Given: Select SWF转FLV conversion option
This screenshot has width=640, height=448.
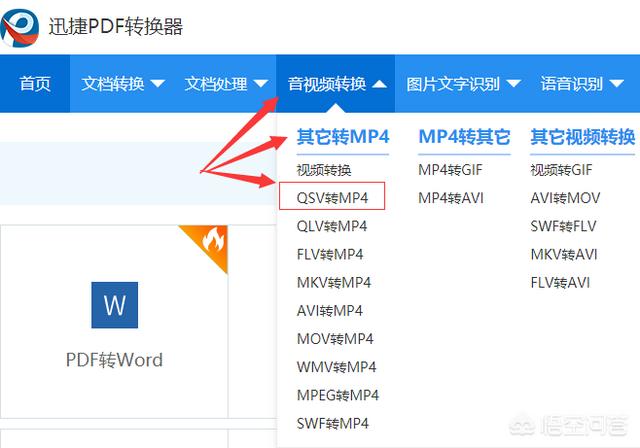Looking at the screenshot, I should pyautogui.click(x=563, y=226).
